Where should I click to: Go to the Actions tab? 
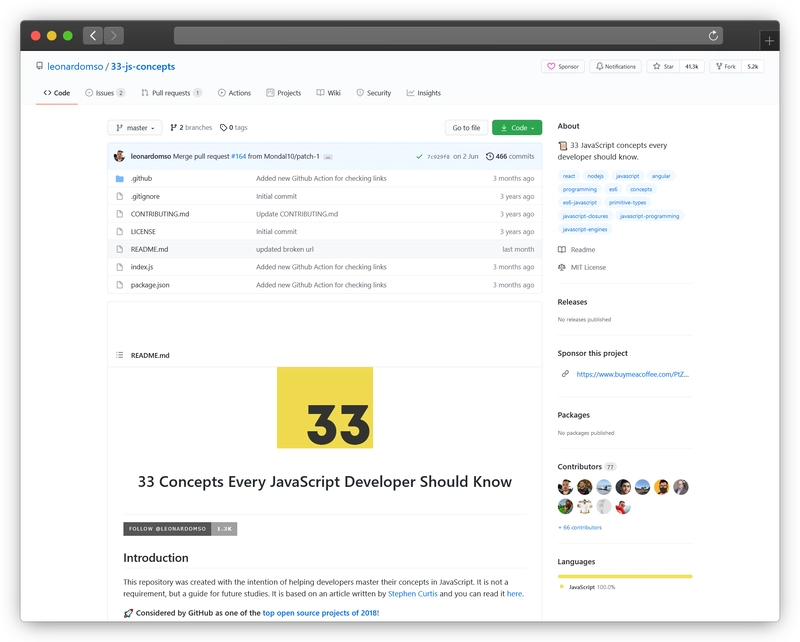pos(235,93)
